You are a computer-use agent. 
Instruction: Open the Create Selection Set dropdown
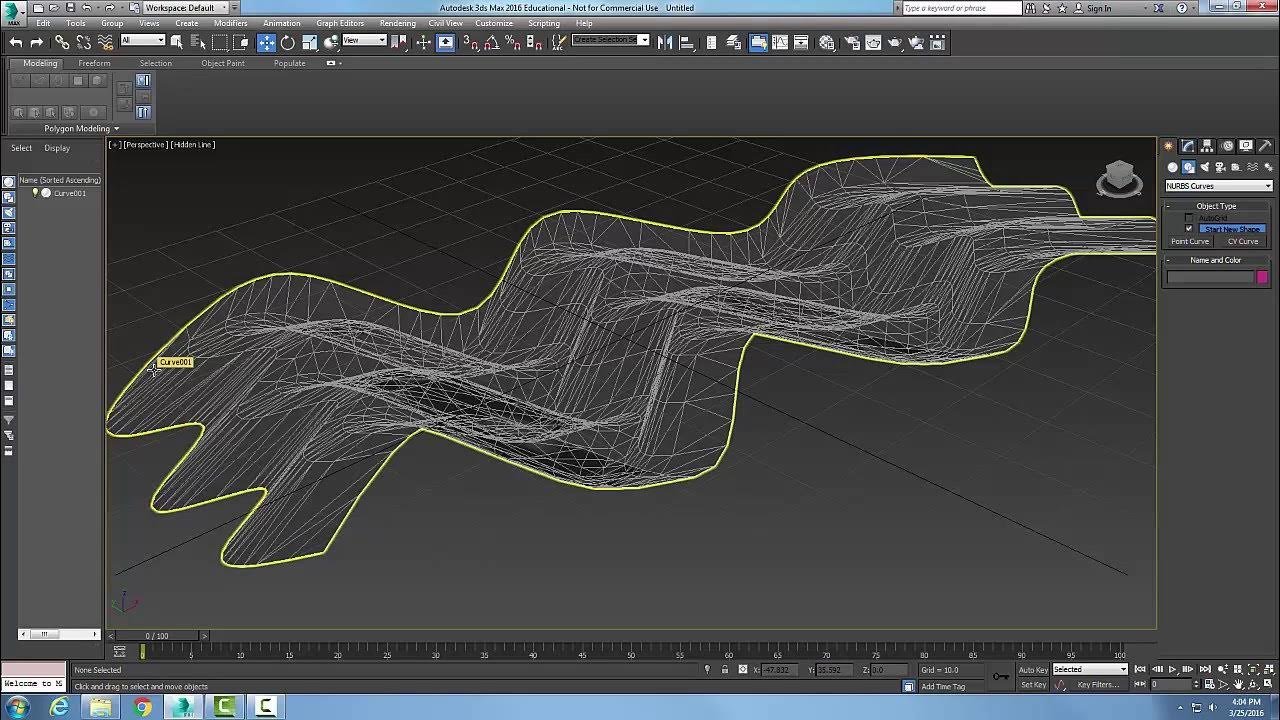click(611, 41)
